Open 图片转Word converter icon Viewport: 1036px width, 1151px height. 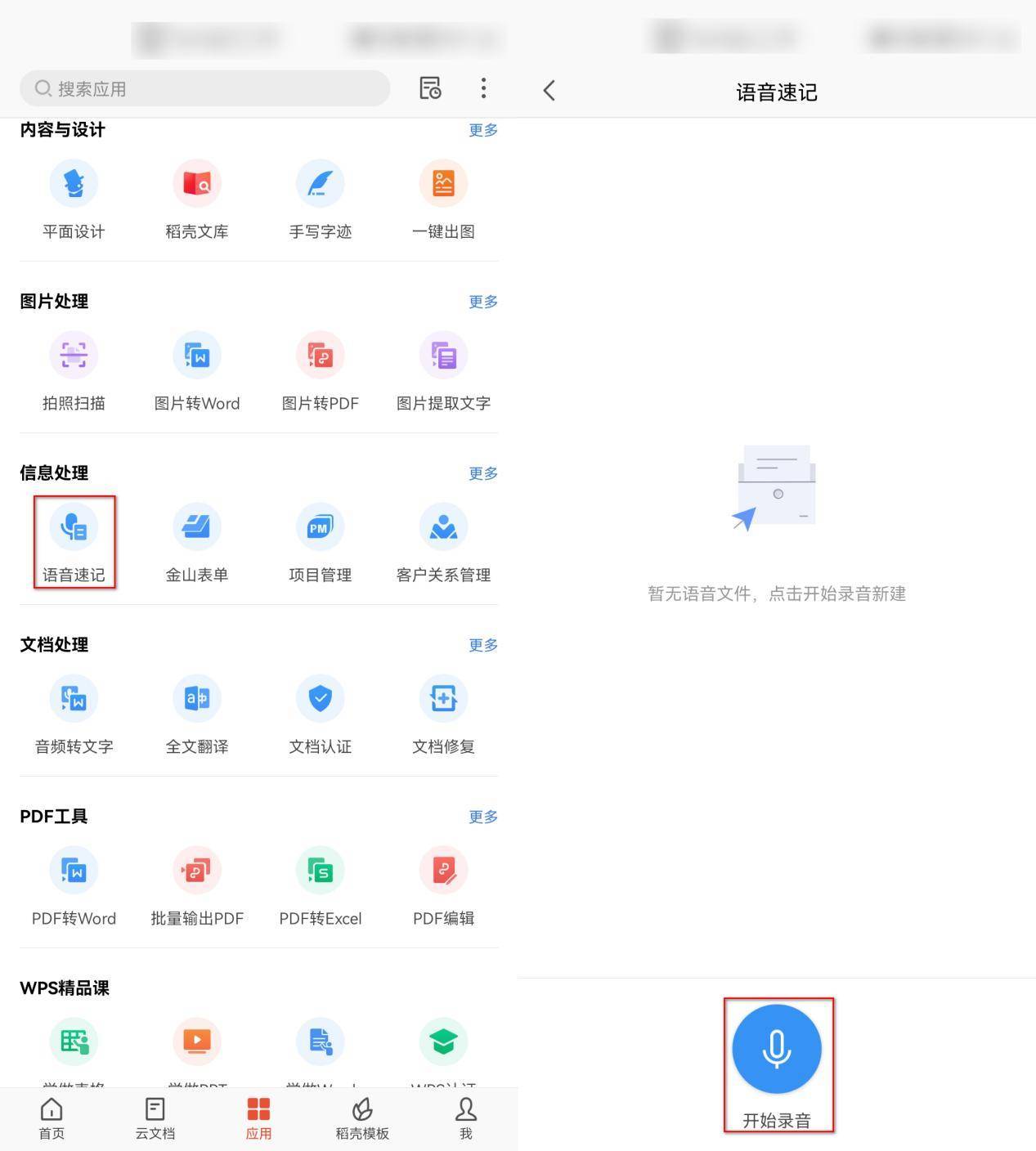coord(197,355)
